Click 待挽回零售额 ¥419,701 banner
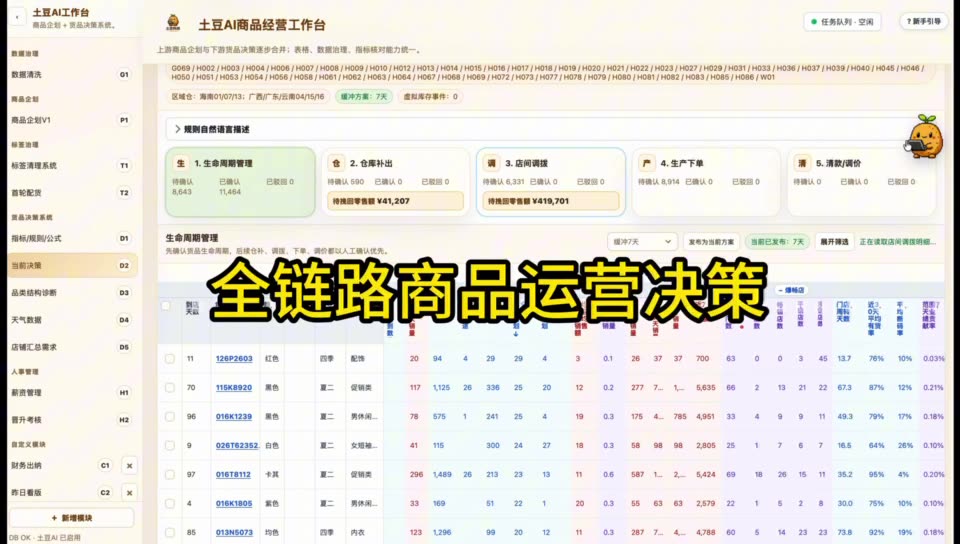Viewport: 960px width, 544px height. [551, 201]
